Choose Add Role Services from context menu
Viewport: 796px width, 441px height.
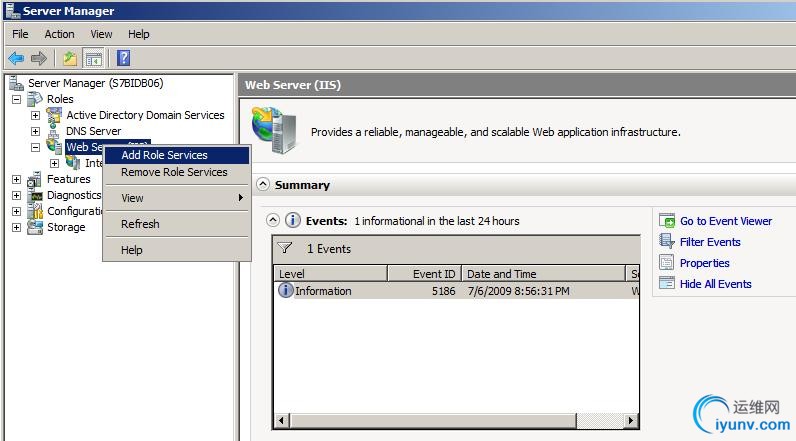tap(177, 155)
